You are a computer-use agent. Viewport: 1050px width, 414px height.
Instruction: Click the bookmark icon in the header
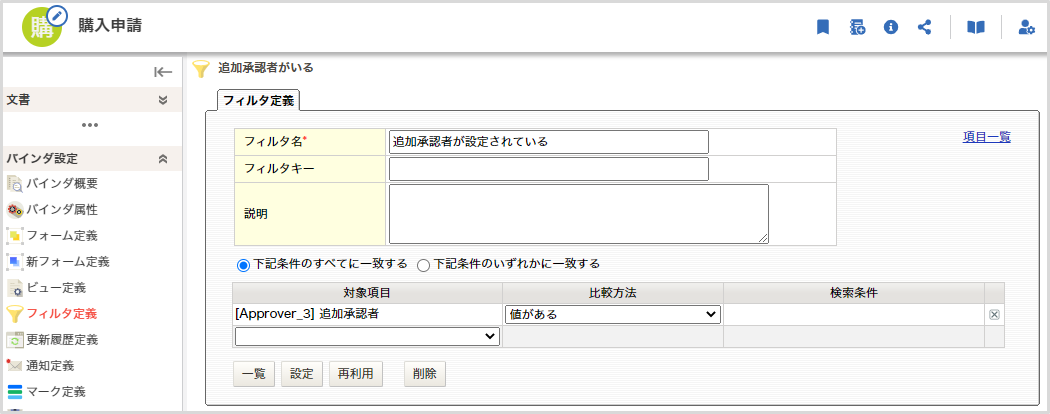tap(823, 27)
